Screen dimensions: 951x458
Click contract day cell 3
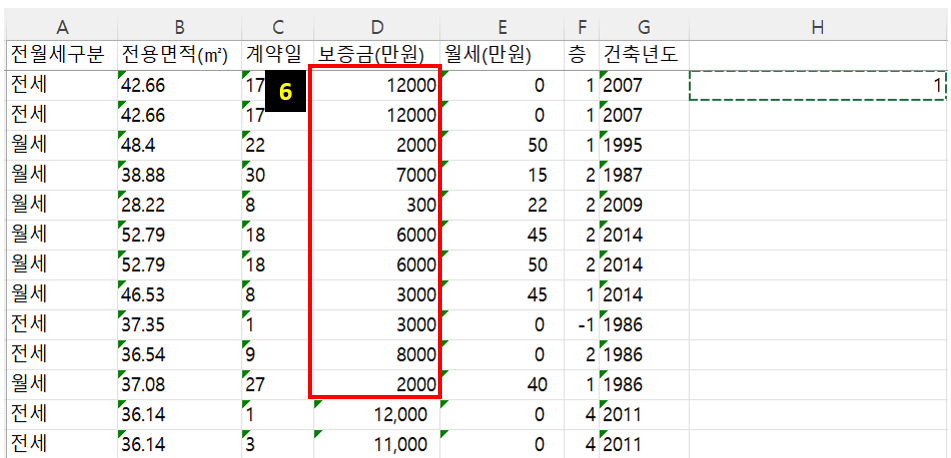pos(277,445)
